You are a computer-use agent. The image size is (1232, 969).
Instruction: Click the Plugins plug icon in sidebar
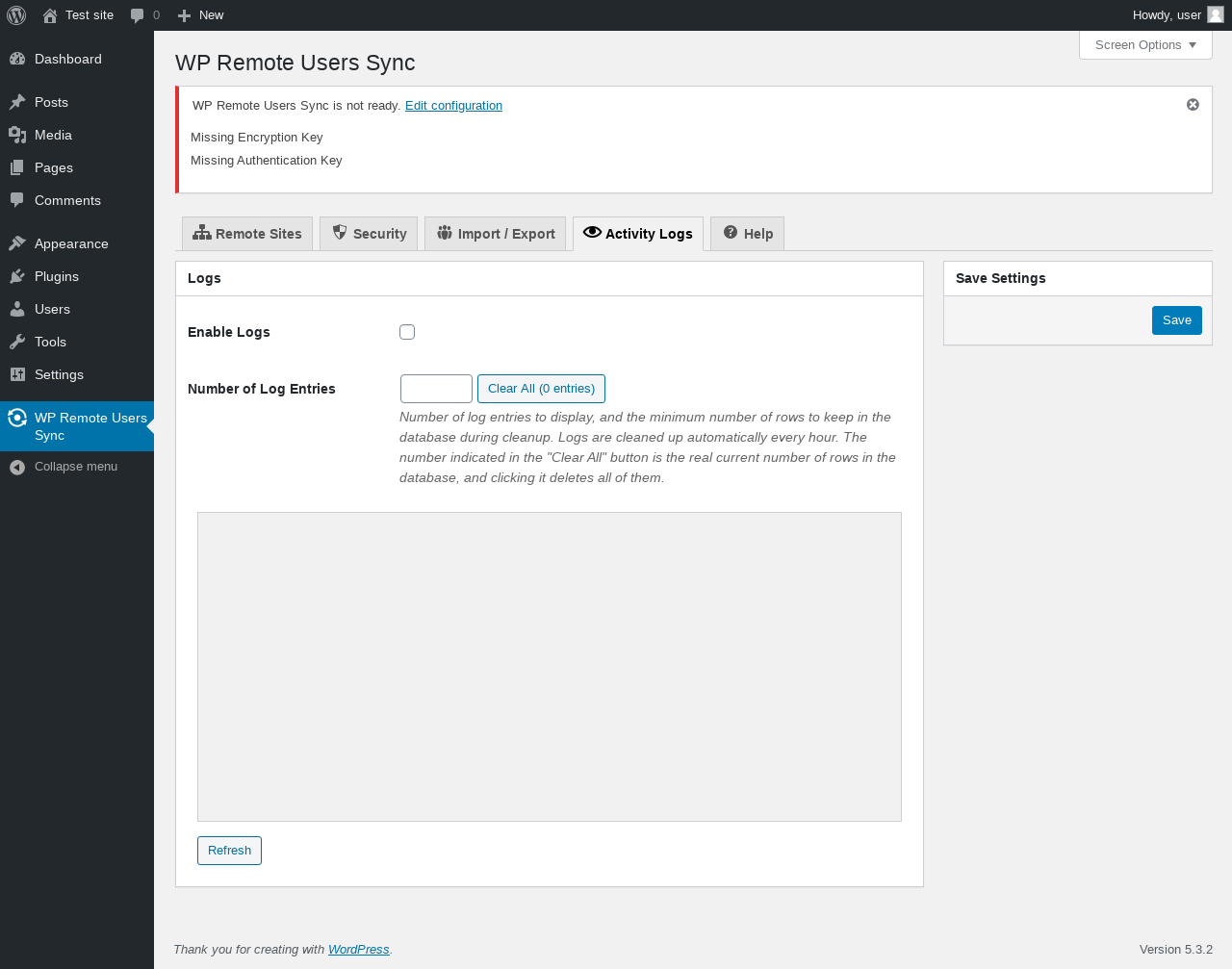click(17, 276)
